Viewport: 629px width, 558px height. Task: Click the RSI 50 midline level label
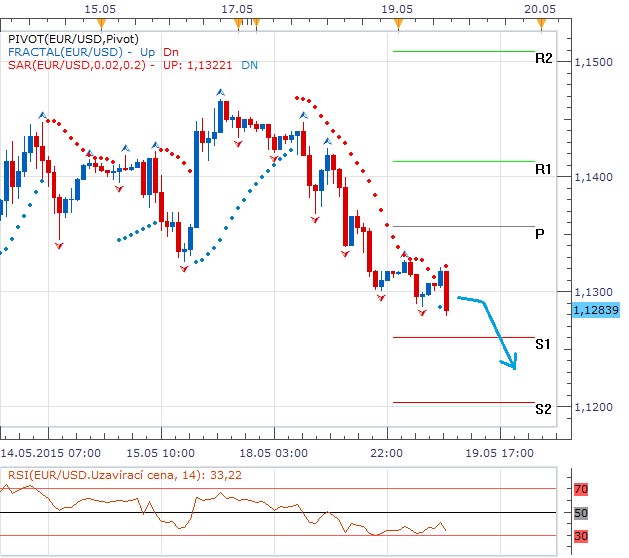coord(581,513)
